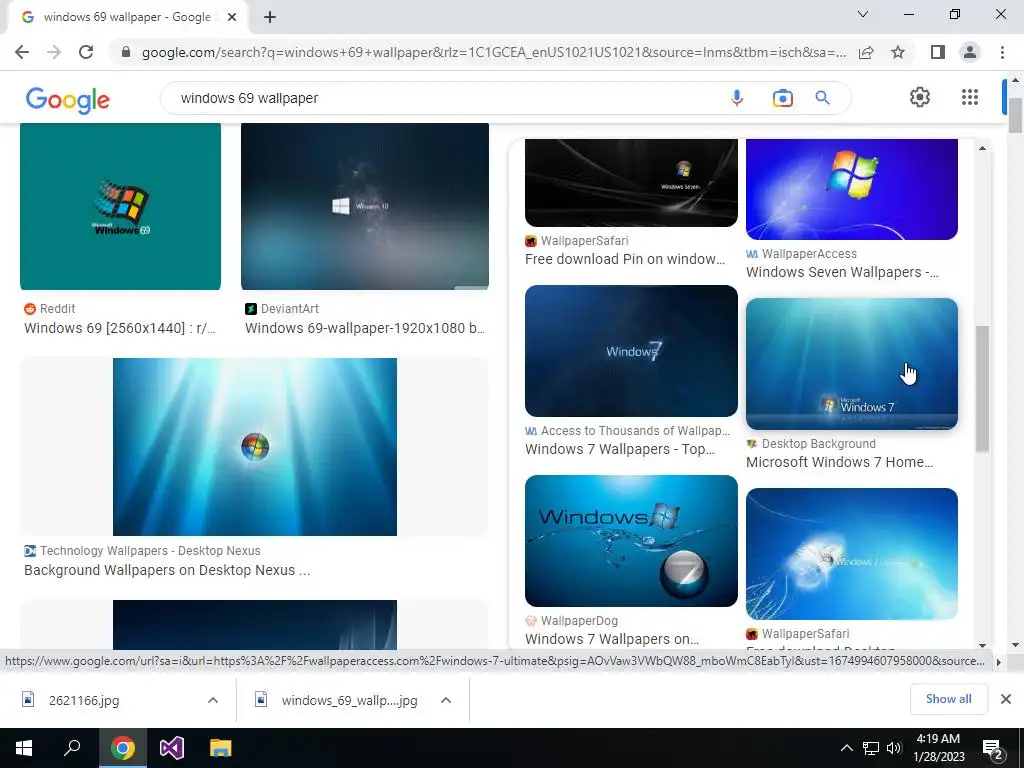Bookmark this page with the star icon
Viewport: 1024px width, 768px height.
[898, 52]
